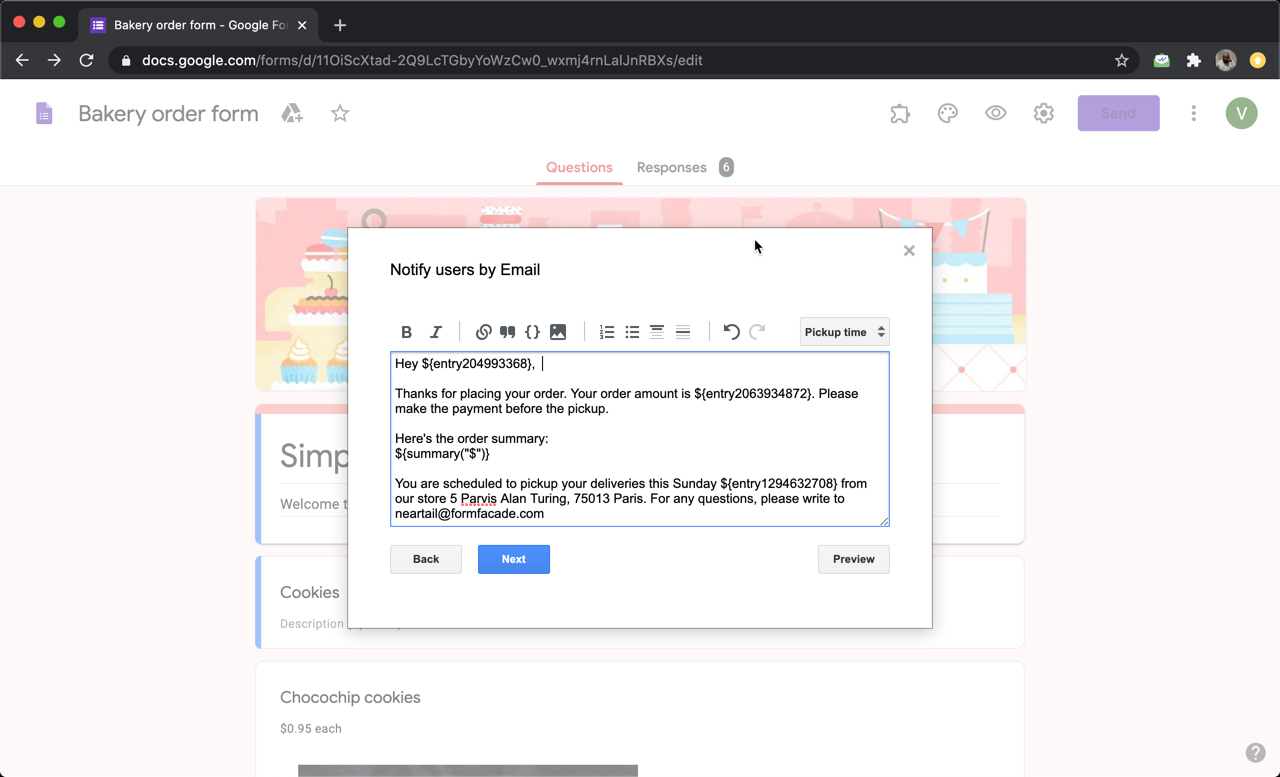The height and width of the screenshot is (777, 1280).
Task: Insert an image into the email body
Action: click(x=558, y=331)
